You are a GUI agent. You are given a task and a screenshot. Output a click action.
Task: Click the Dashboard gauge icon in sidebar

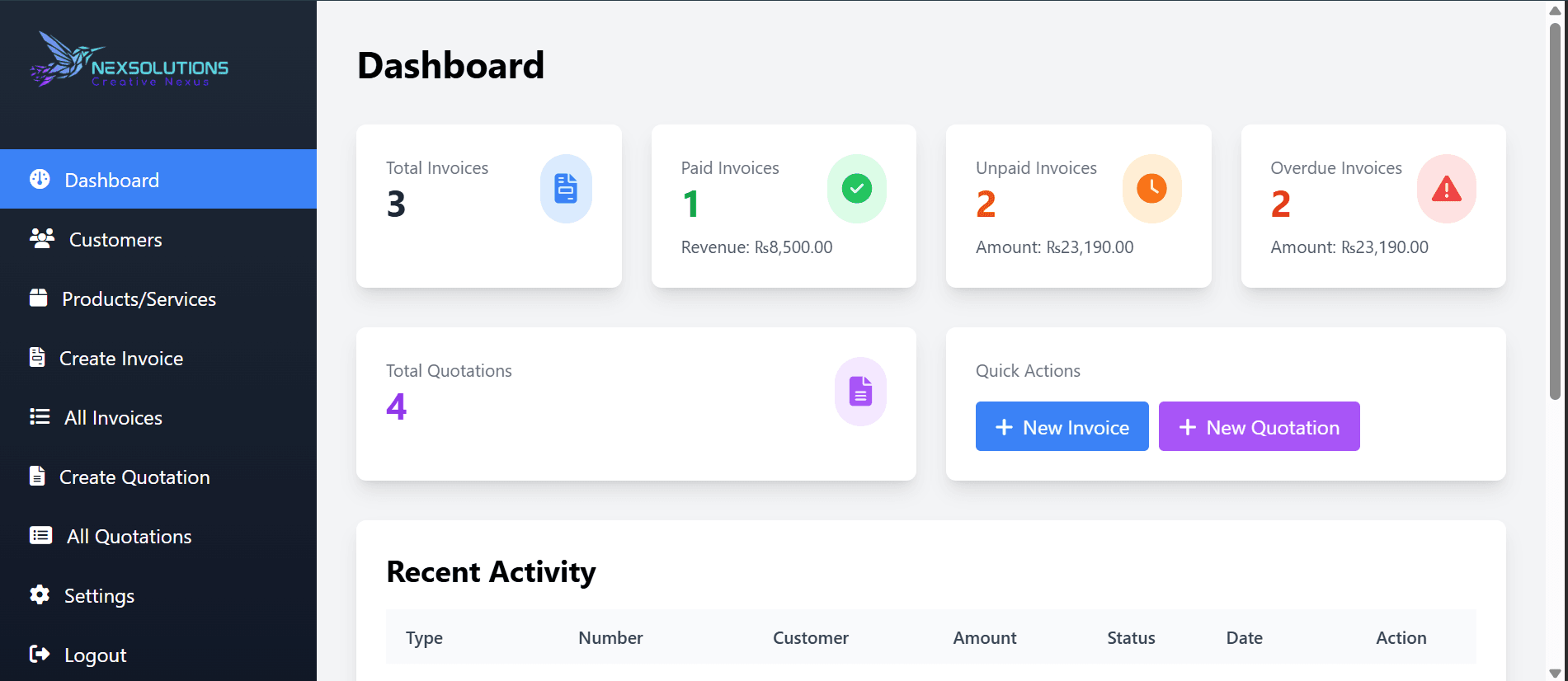[x=40, y=179]
